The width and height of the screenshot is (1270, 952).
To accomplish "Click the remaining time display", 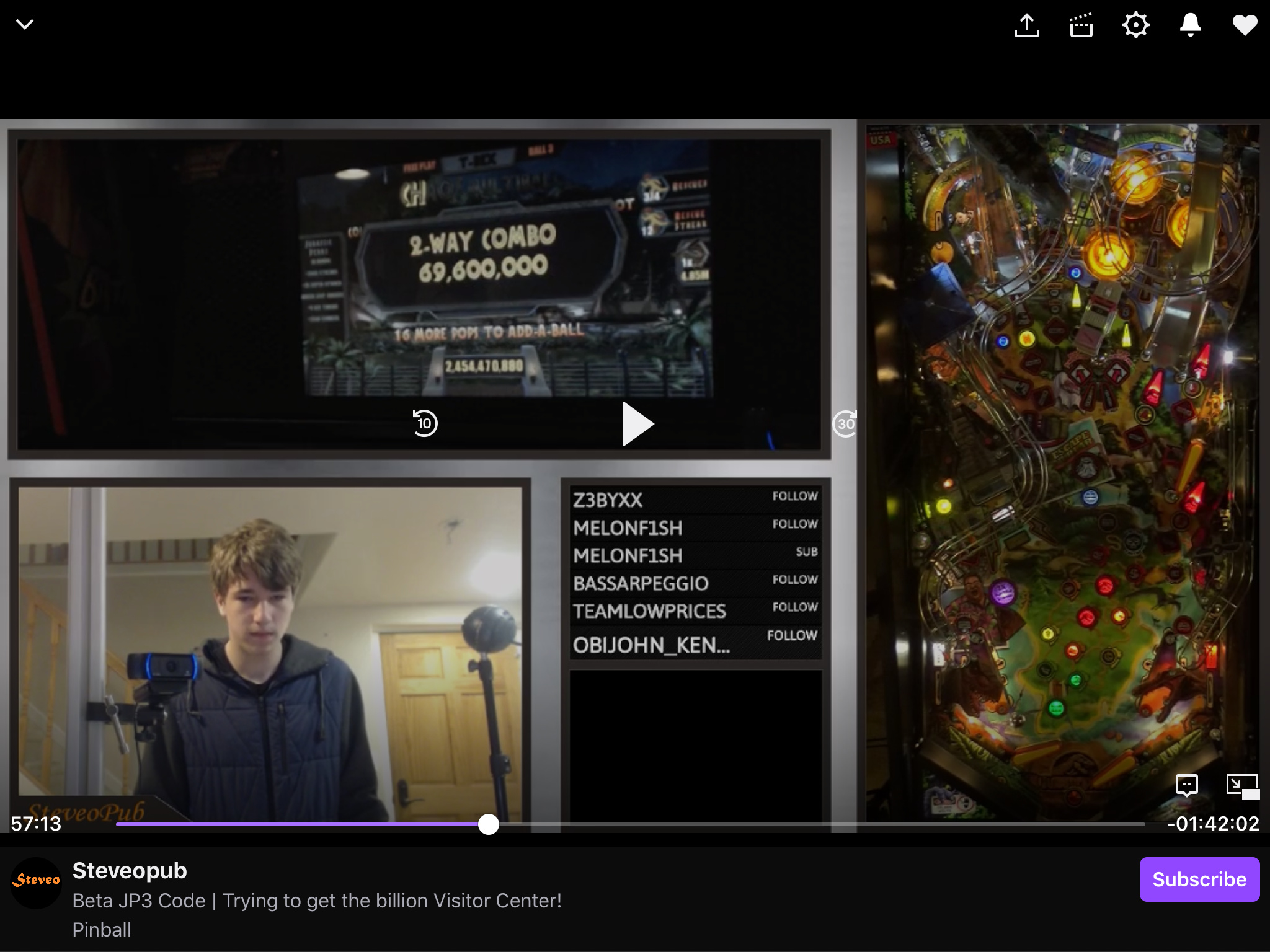I will click(x=1212, y=824).
